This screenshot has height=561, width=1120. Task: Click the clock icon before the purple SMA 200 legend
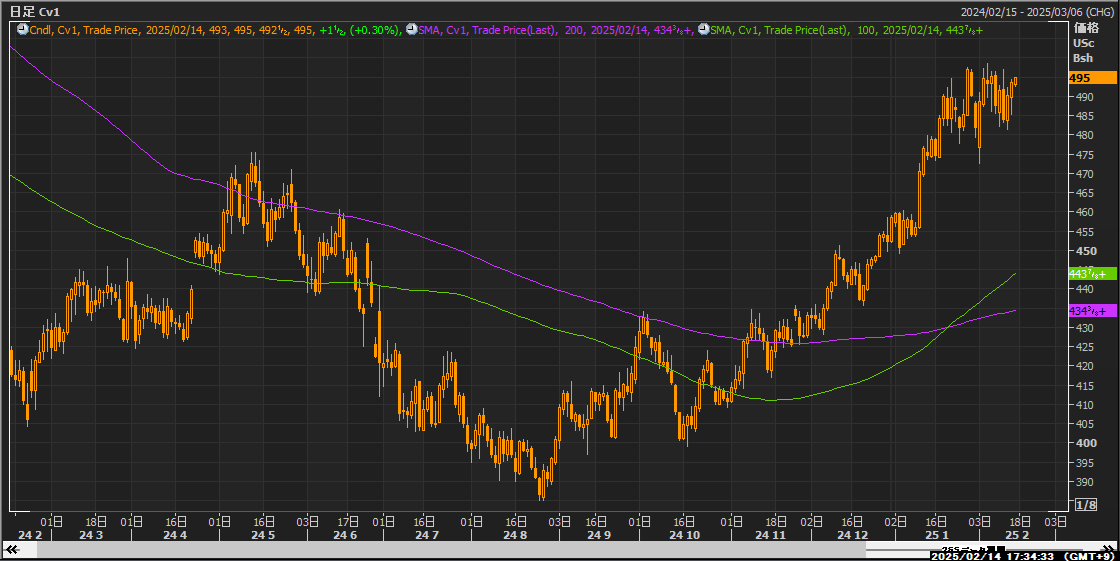pos(411,30)
